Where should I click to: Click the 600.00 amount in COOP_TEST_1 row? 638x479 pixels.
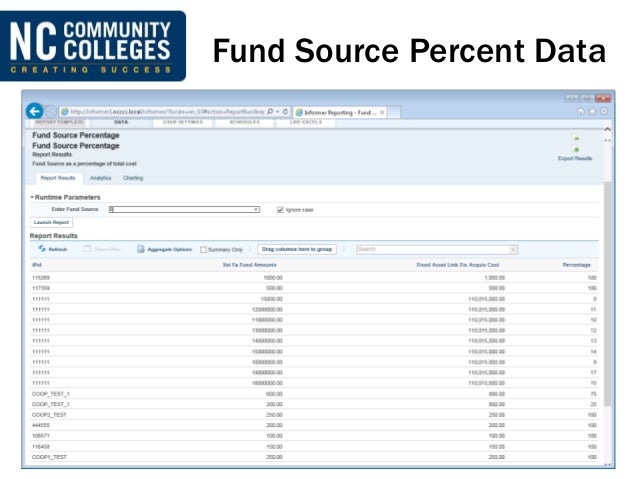tap(274, 394)
